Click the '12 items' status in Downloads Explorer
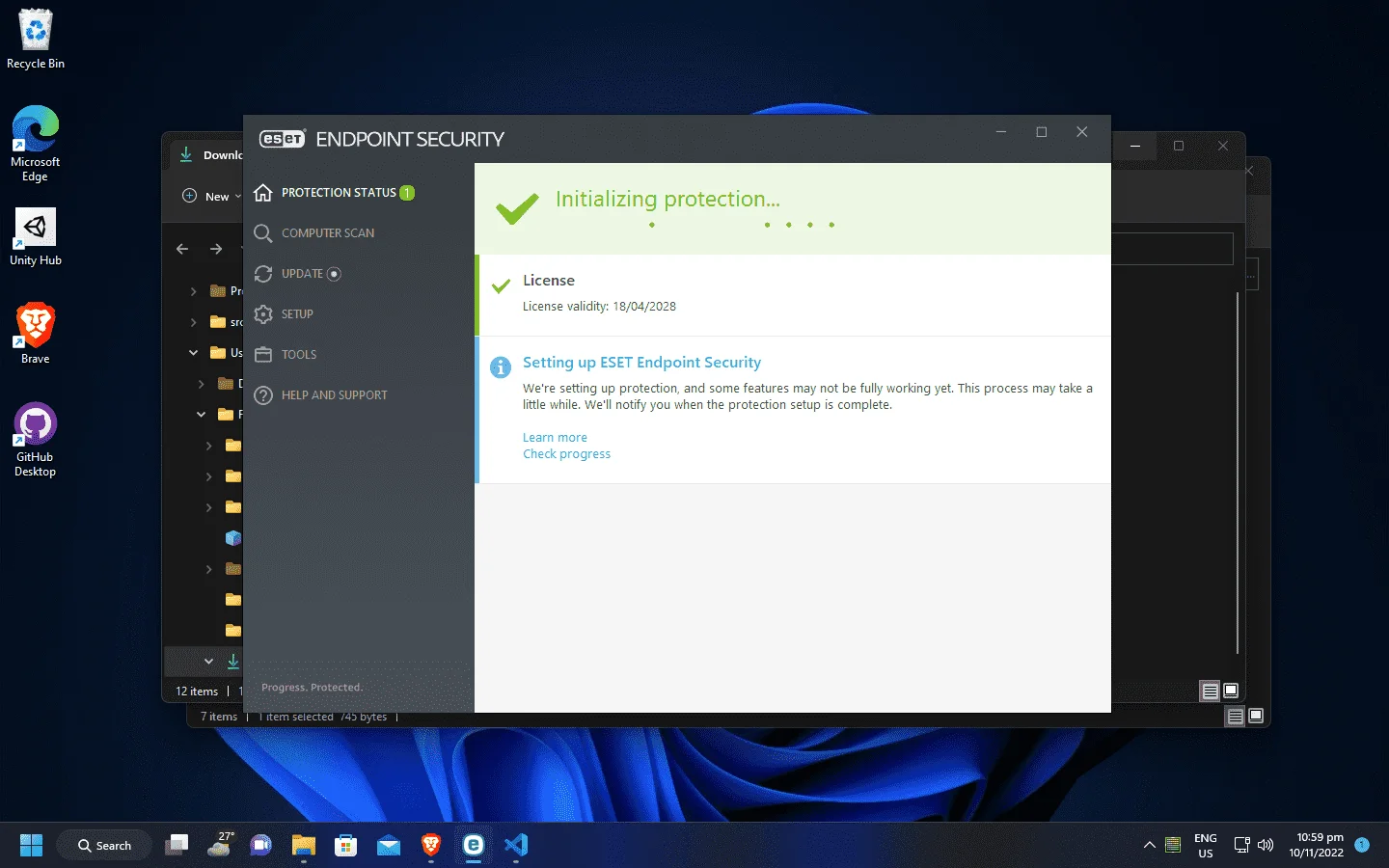 (x=197, y=692)
